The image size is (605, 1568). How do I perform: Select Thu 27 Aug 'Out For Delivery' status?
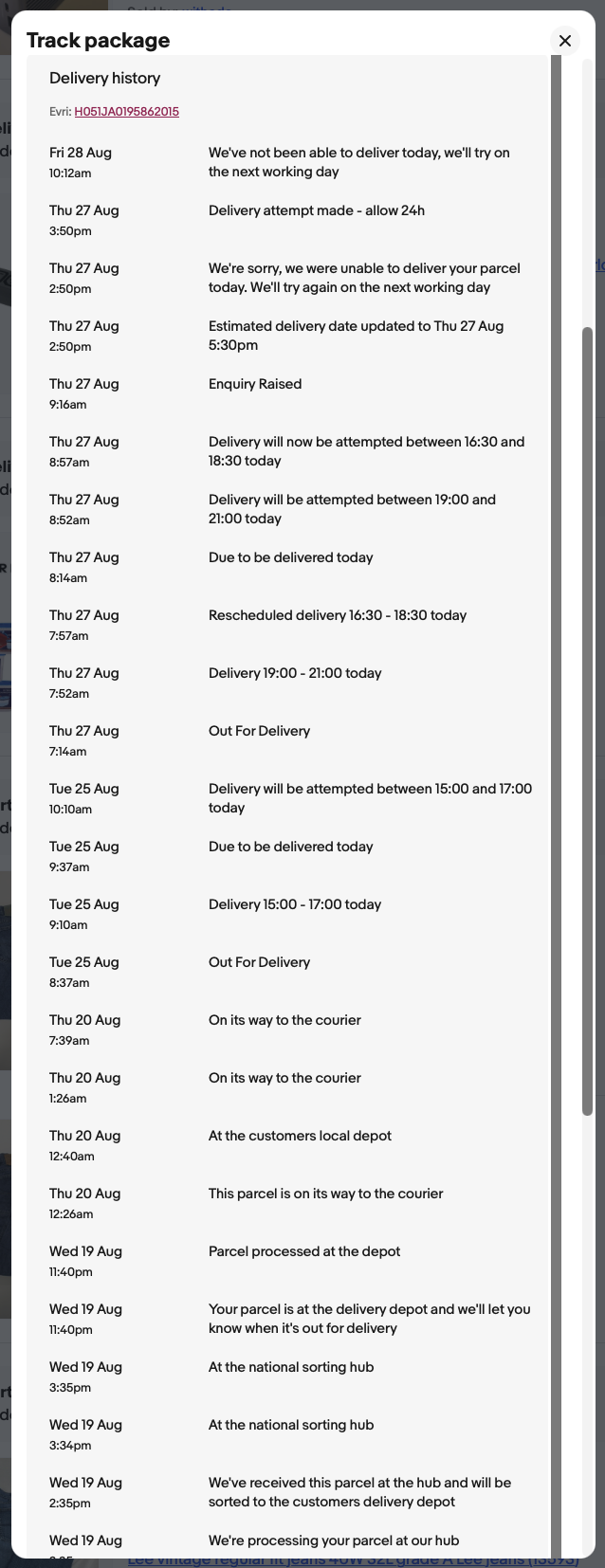click(x=259, y=731)
